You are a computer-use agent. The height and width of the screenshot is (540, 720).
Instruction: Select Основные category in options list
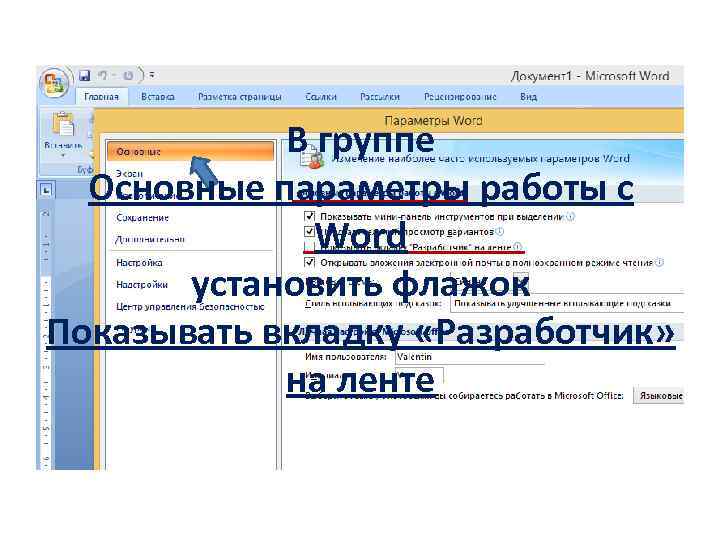[x=190, y=152]
